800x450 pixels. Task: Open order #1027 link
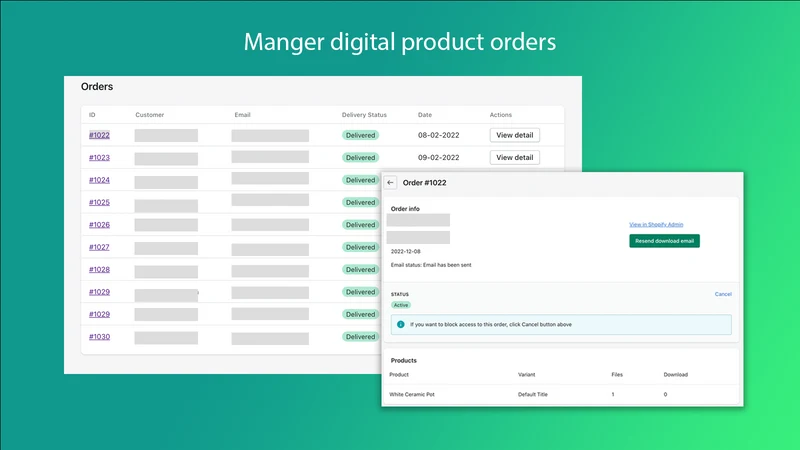(x=99, y=247)
